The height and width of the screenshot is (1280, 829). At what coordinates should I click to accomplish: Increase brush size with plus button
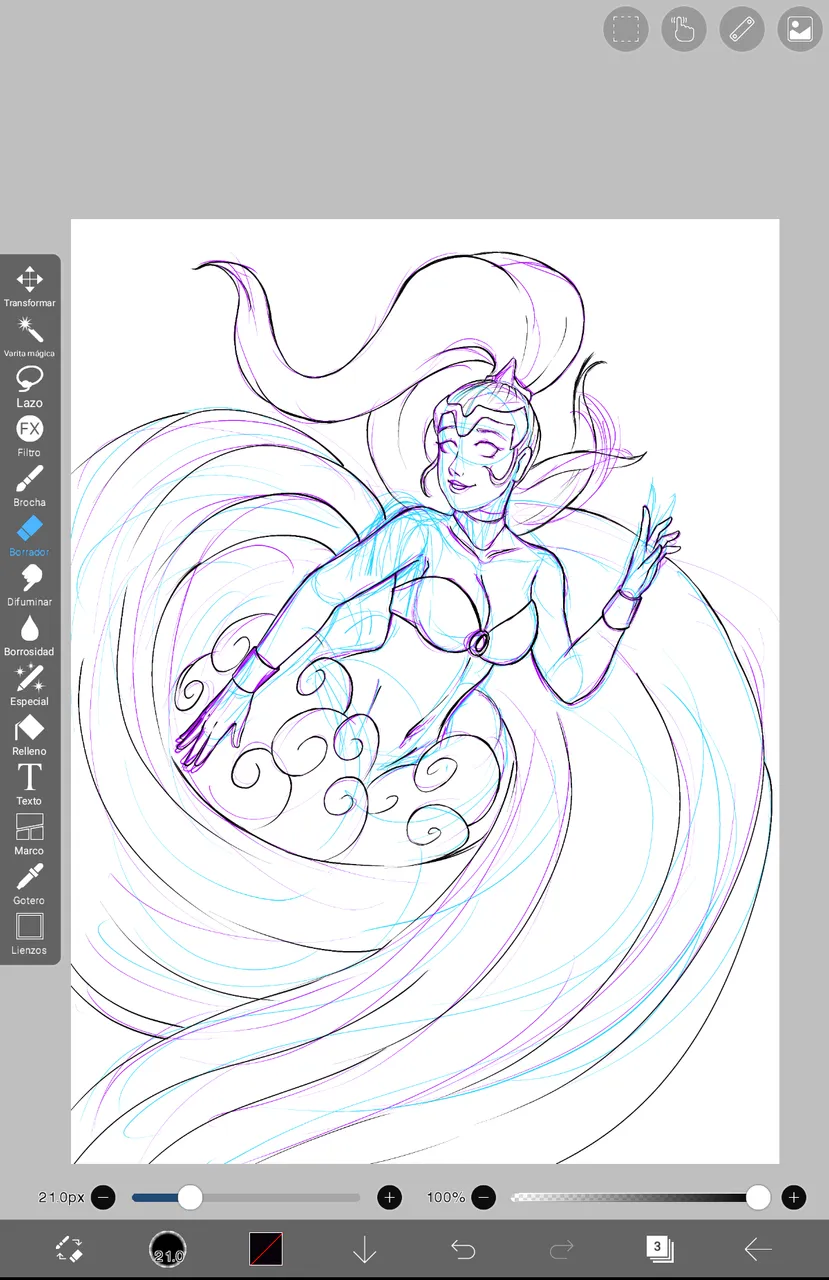(x=389, y=1197)
